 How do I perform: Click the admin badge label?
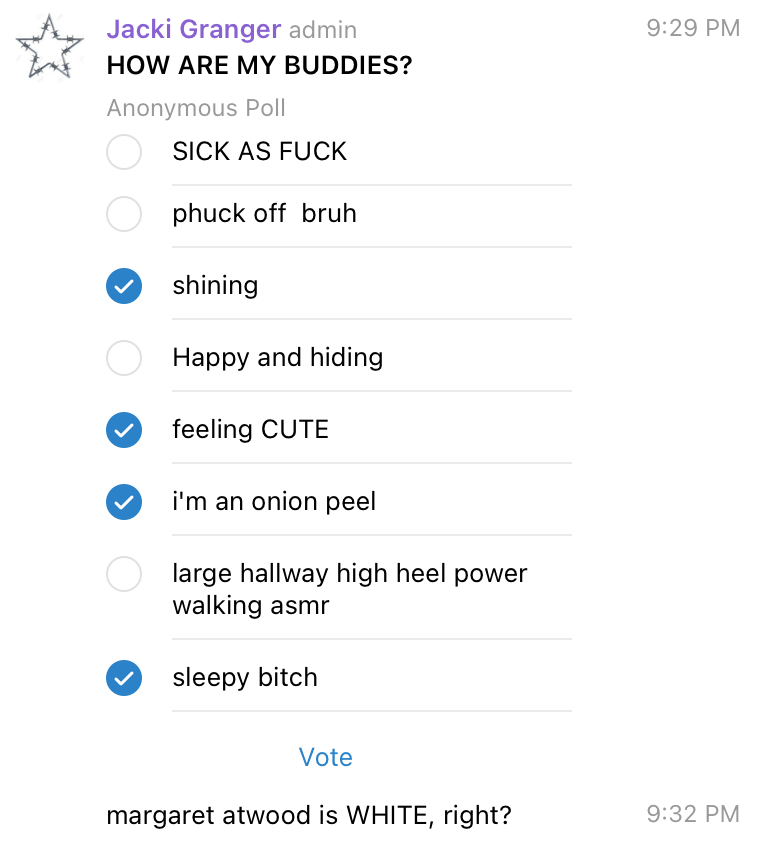click(x=323, y=30)
